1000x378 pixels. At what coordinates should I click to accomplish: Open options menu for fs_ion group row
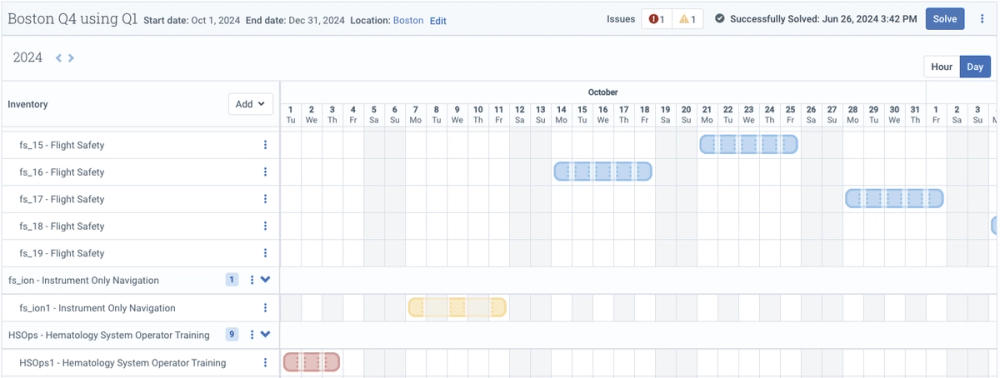click(x=252, y=280)
